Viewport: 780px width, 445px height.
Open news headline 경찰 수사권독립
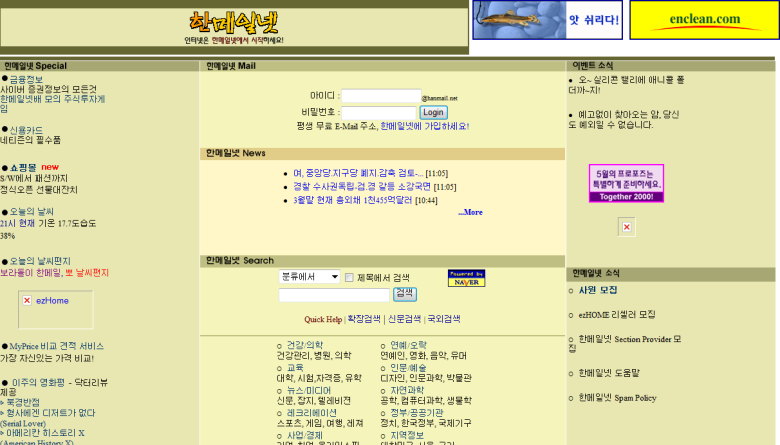pyautogui.click(x=362, y=186)
